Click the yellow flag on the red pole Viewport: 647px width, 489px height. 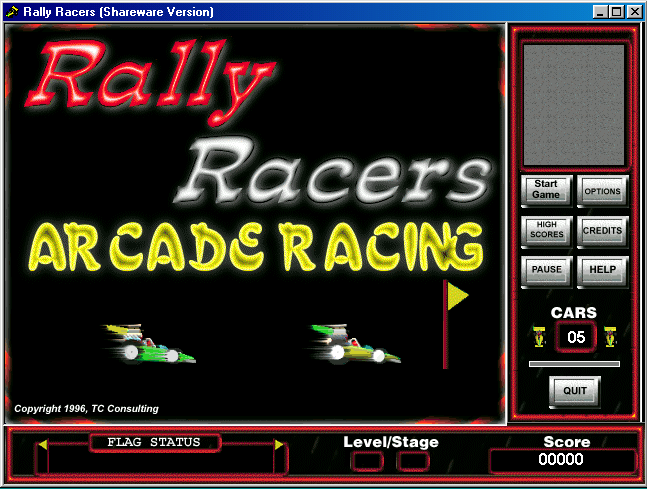coord(458,295)
